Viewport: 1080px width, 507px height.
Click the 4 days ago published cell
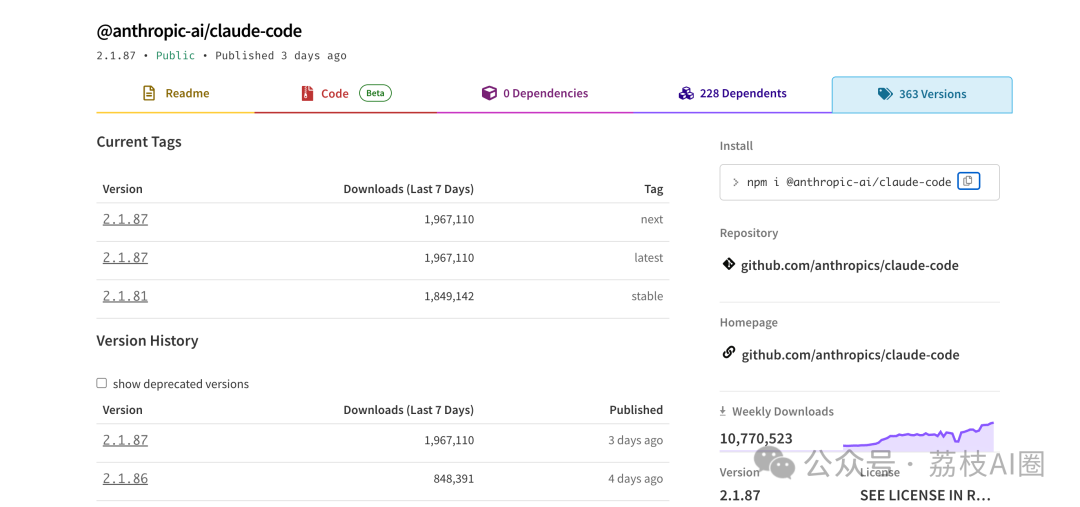tap(636, 479)
